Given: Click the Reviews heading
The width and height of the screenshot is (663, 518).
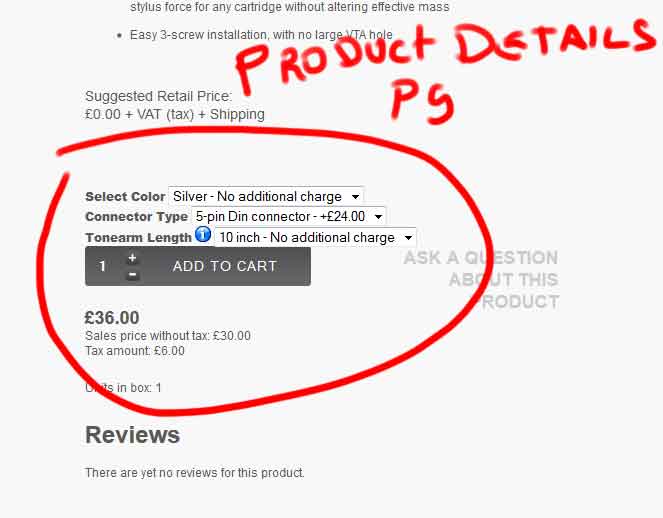Looking at the screenshot, I should pos(132,435).
